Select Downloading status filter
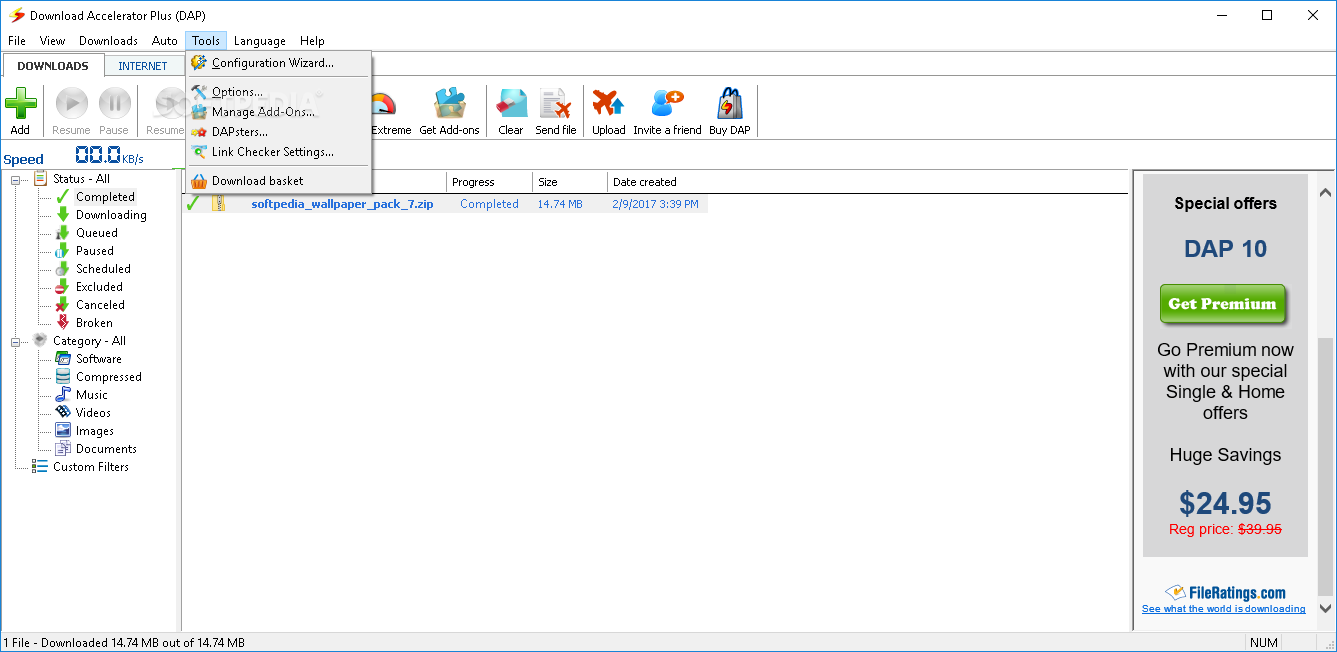The width and height of the screenshot is (1337, 652). coord(111,215)
